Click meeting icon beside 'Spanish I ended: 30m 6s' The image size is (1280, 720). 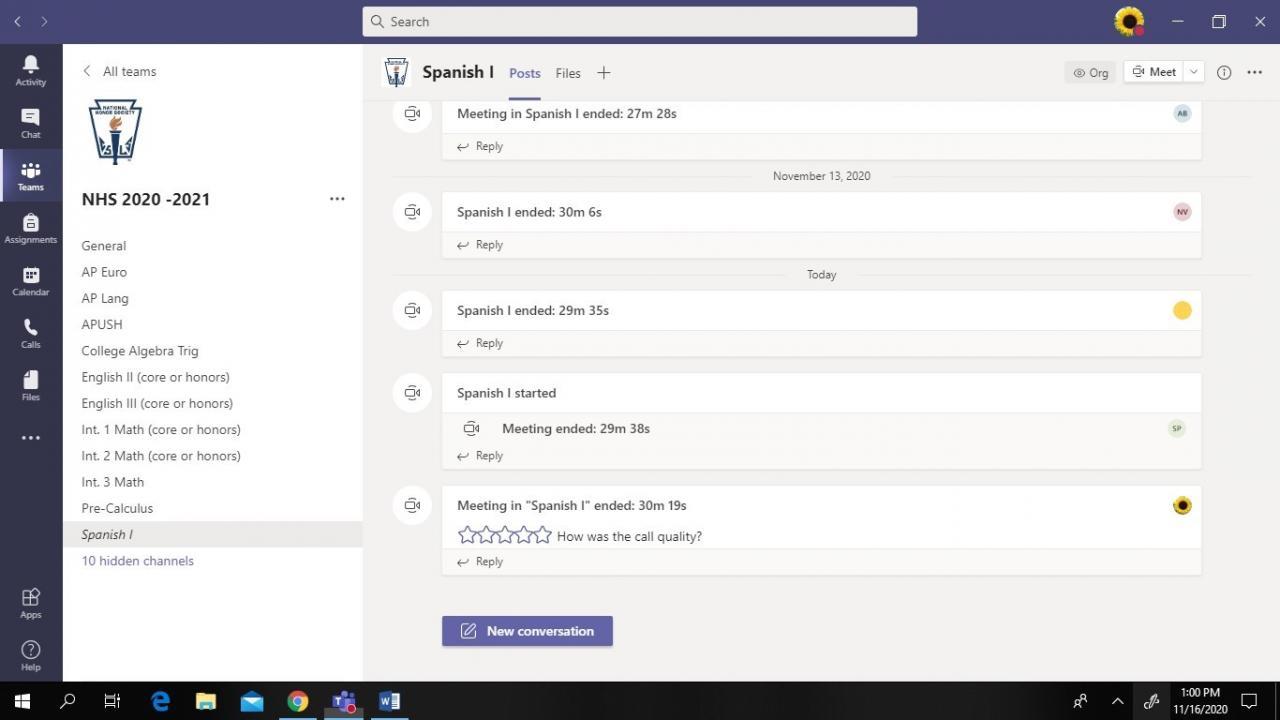pos(412,212)
